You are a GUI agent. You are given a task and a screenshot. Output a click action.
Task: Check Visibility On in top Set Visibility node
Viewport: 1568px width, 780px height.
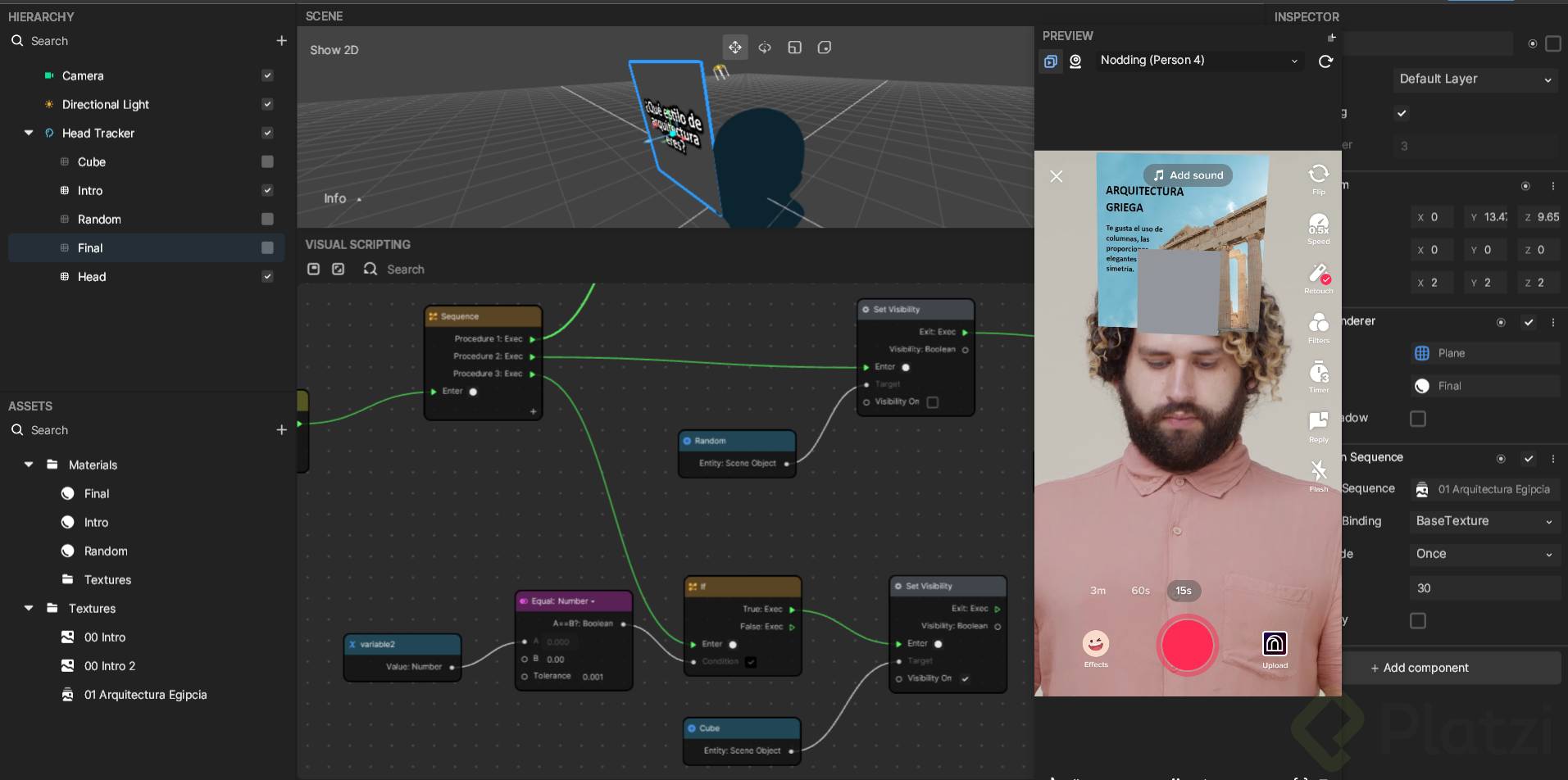933,402
